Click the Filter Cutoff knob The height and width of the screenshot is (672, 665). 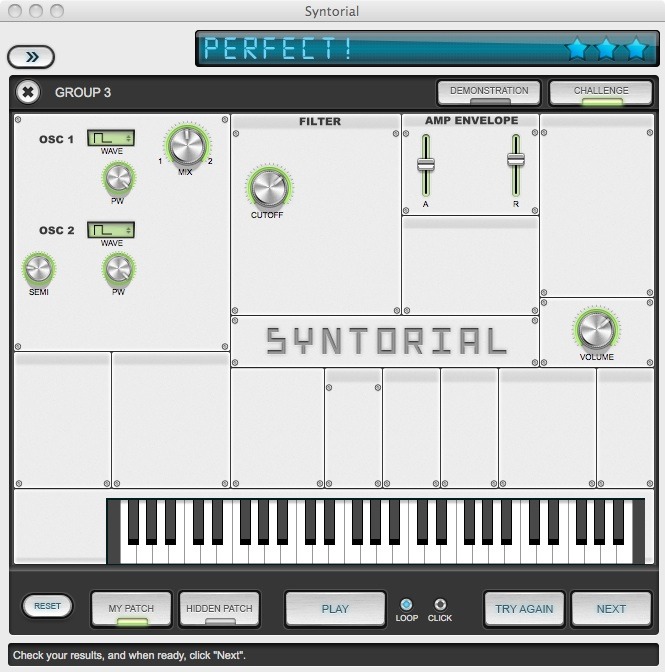(269, 188)
